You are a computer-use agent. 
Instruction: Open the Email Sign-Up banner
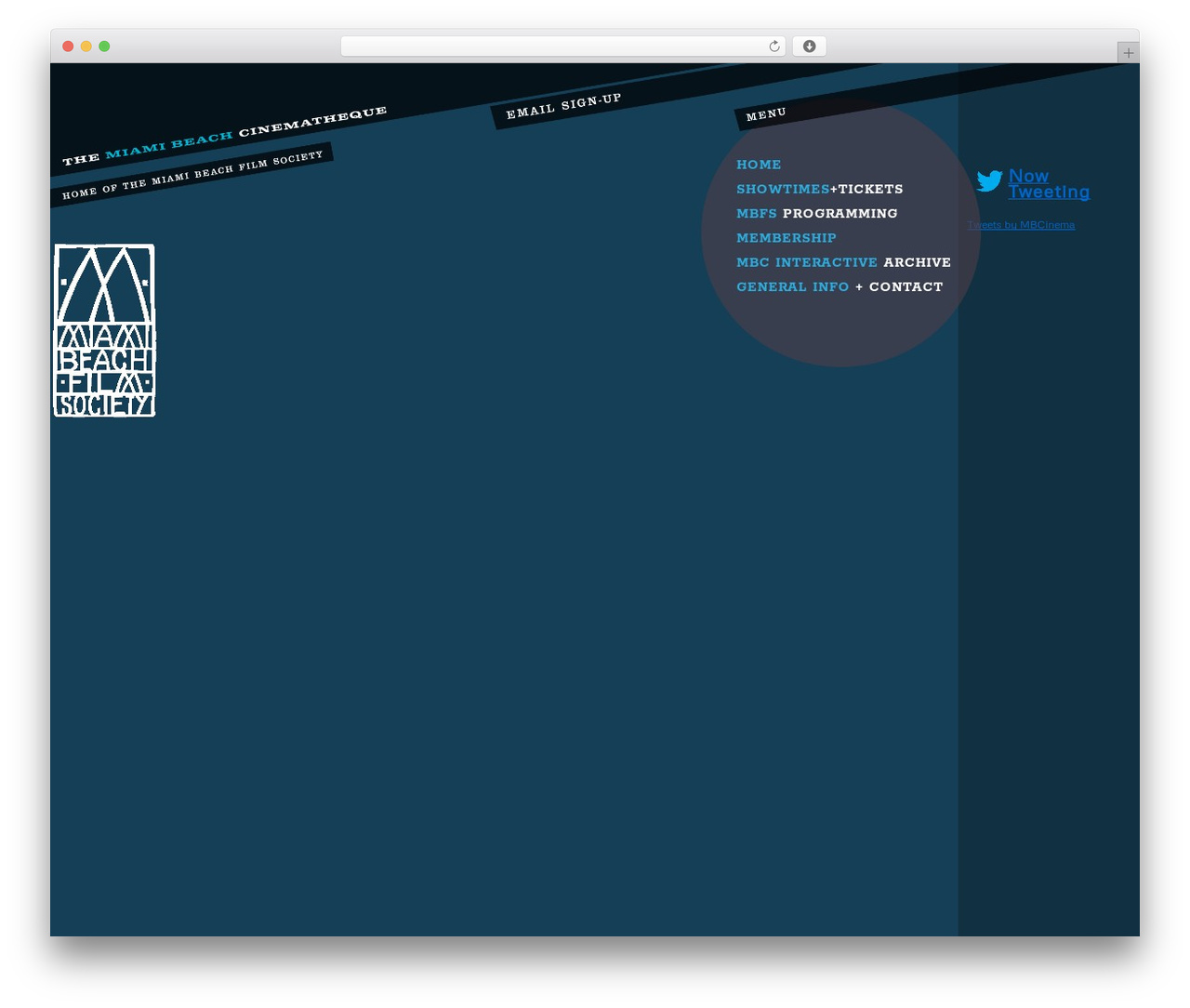pyautogui.click(x=563, y=107)
